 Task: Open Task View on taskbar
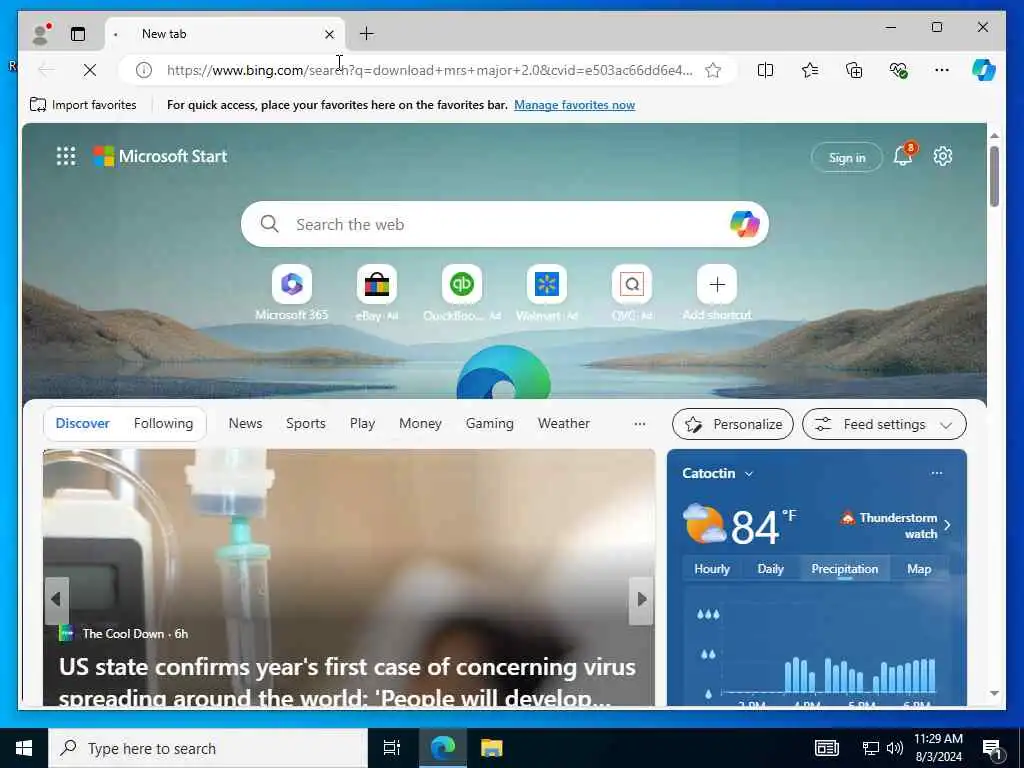(x=392, y=748)
